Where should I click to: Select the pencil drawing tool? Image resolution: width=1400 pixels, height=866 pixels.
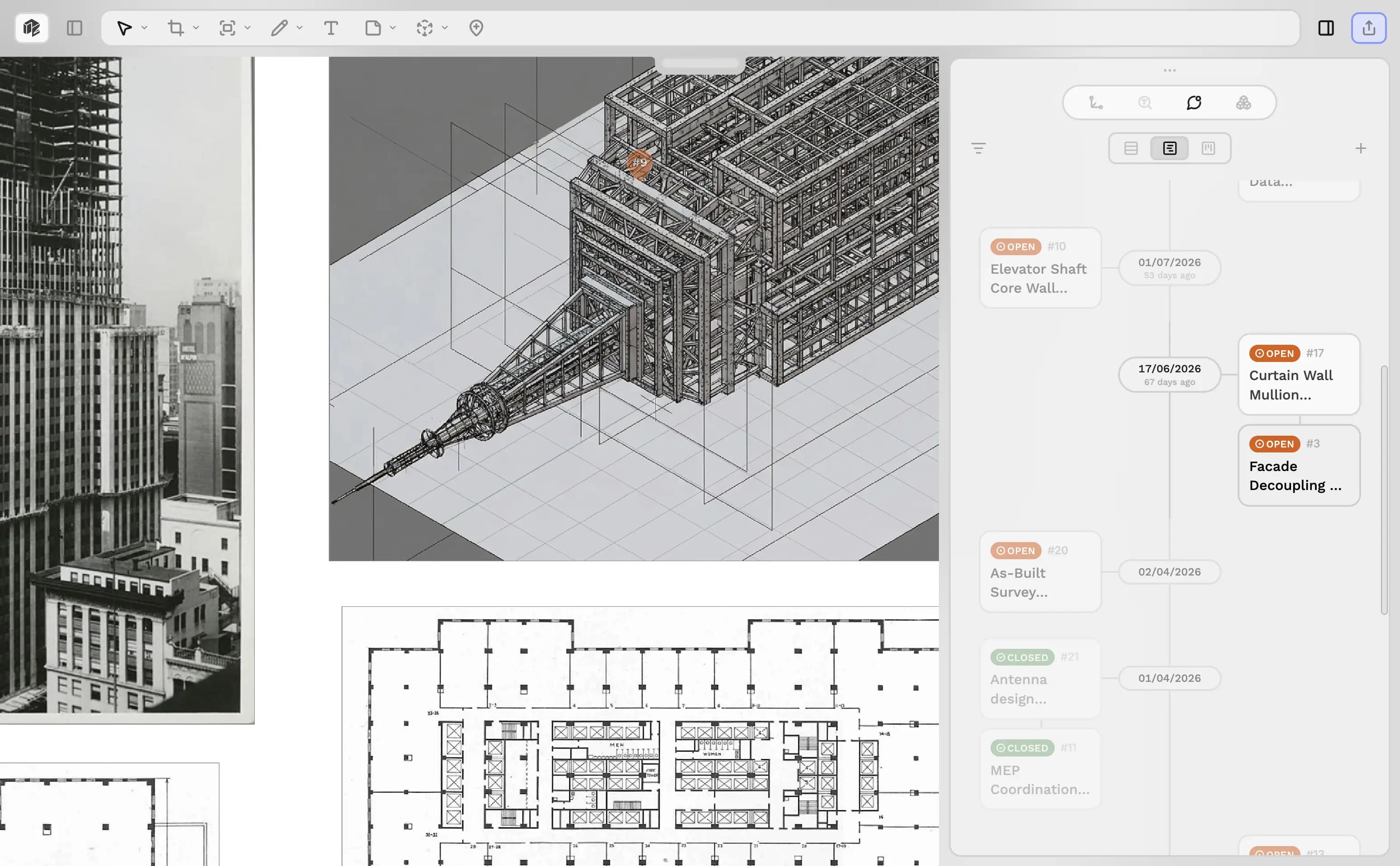(279, 28)
